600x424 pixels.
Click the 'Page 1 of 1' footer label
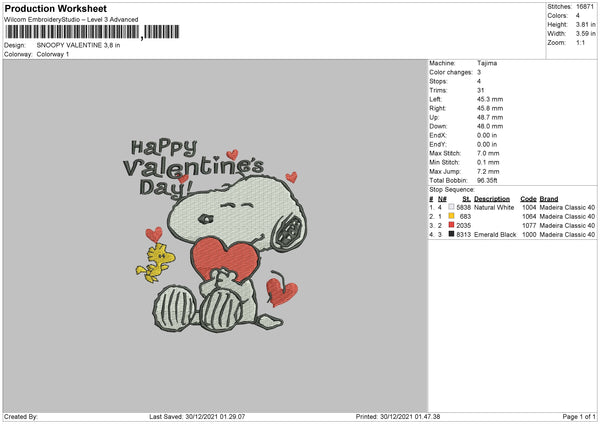tap(579, 416)
